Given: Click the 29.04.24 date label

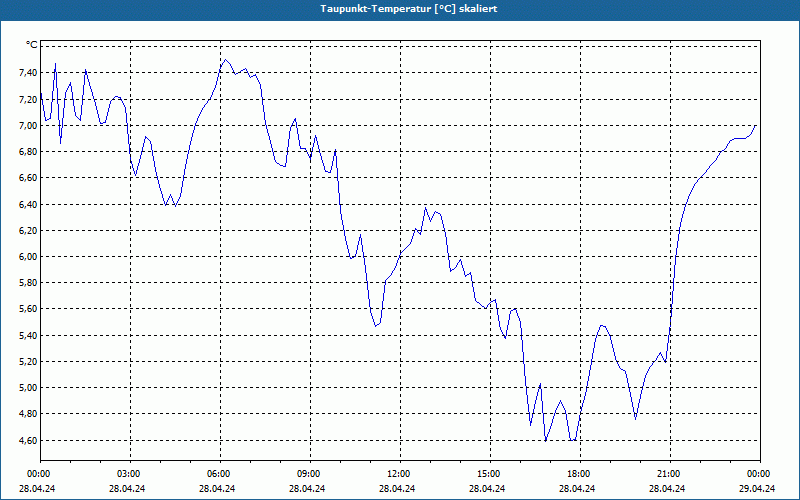Looking at the screenshot, I should coord(757,488).
